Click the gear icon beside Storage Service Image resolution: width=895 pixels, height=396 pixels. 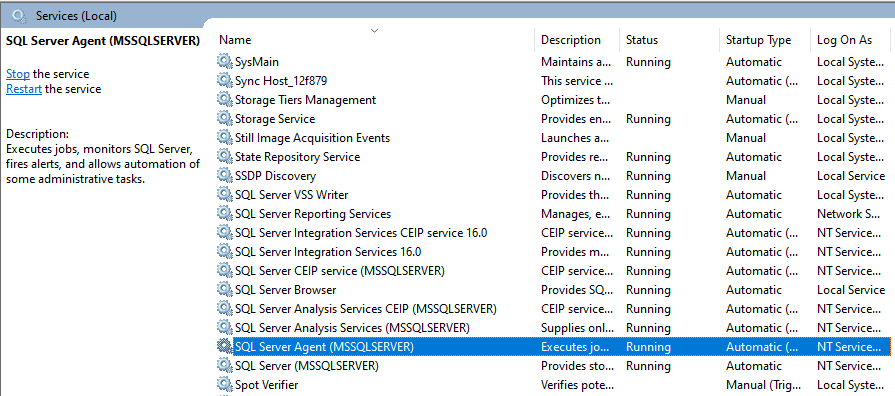(x=225, y=119)
